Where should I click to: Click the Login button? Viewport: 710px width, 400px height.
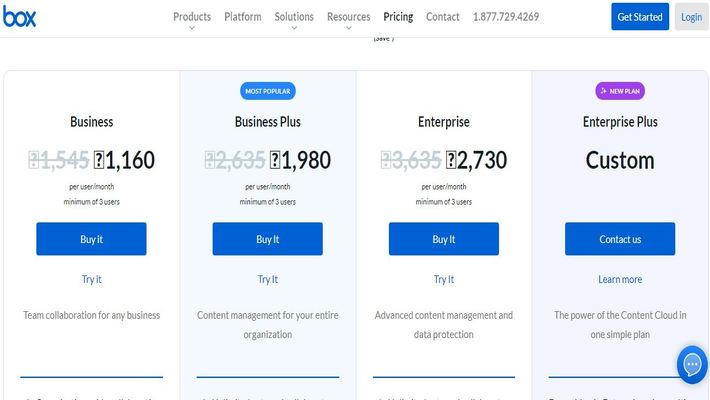tap(691, 17)
